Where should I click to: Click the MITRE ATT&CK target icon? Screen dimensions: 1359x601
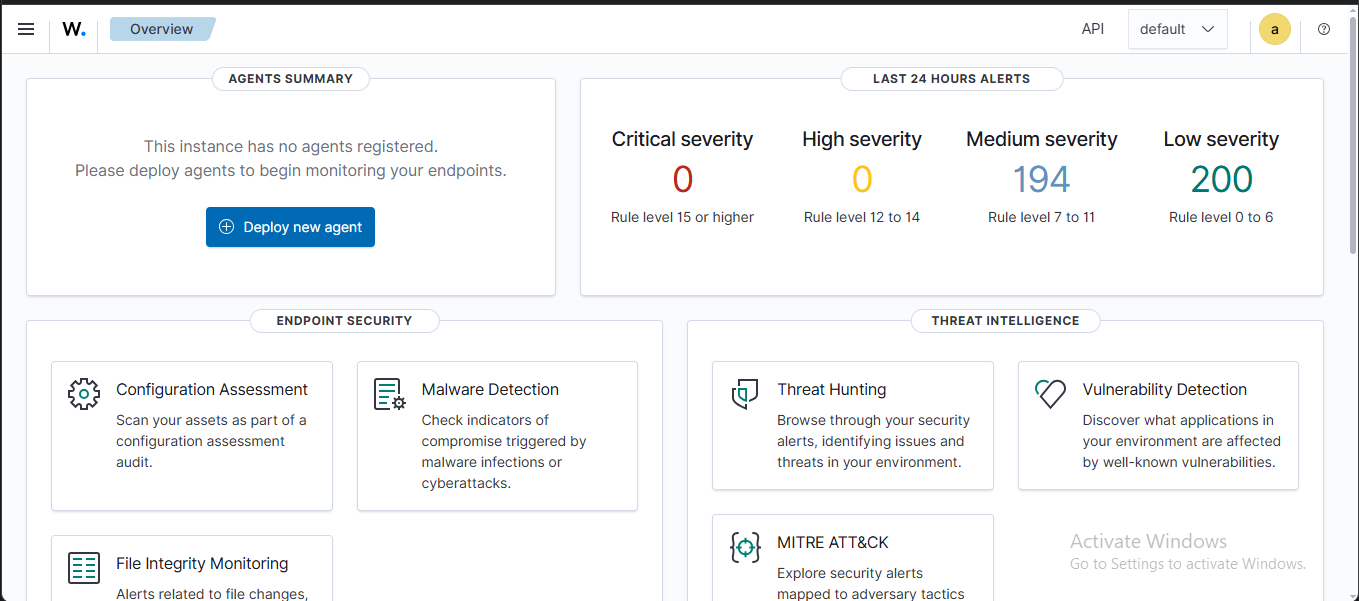tap(745, 547)
